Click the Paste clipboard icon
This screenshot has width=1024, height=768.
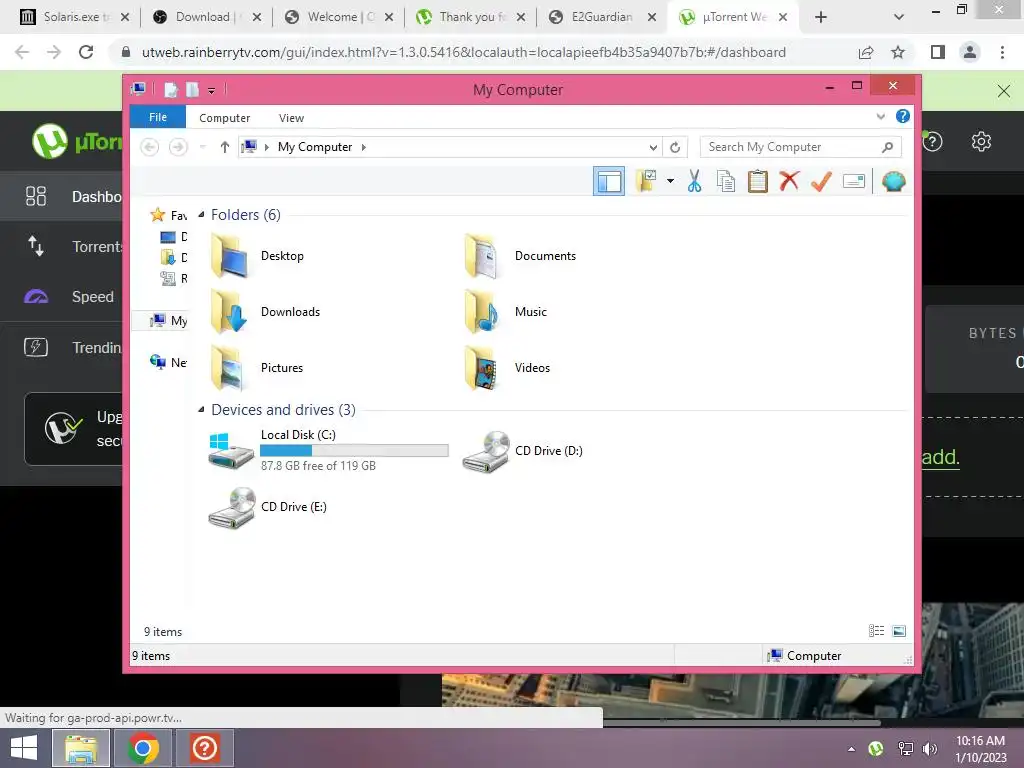[x=758, y=181]
